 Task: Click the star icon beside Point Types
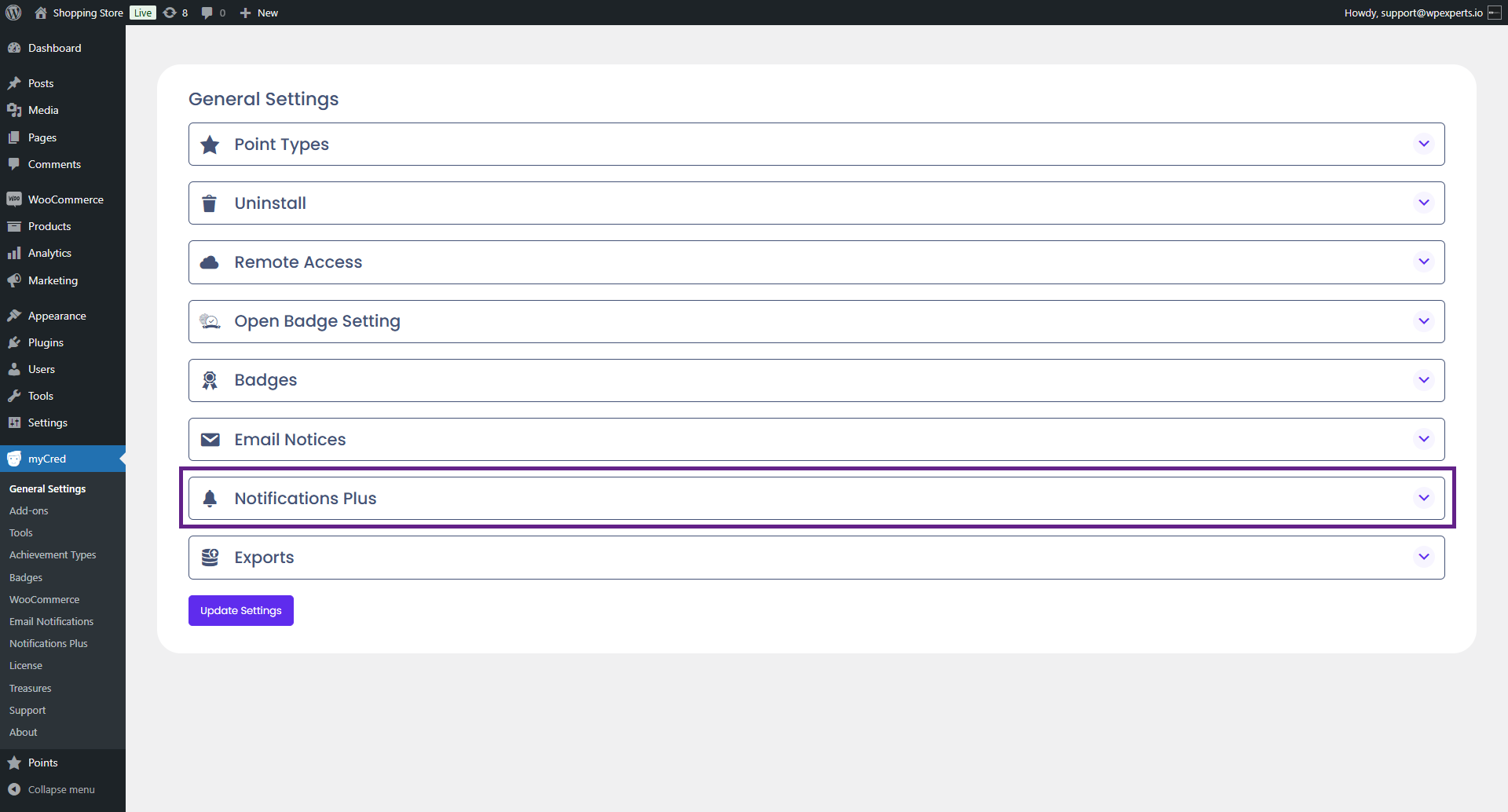pos(210,144)
